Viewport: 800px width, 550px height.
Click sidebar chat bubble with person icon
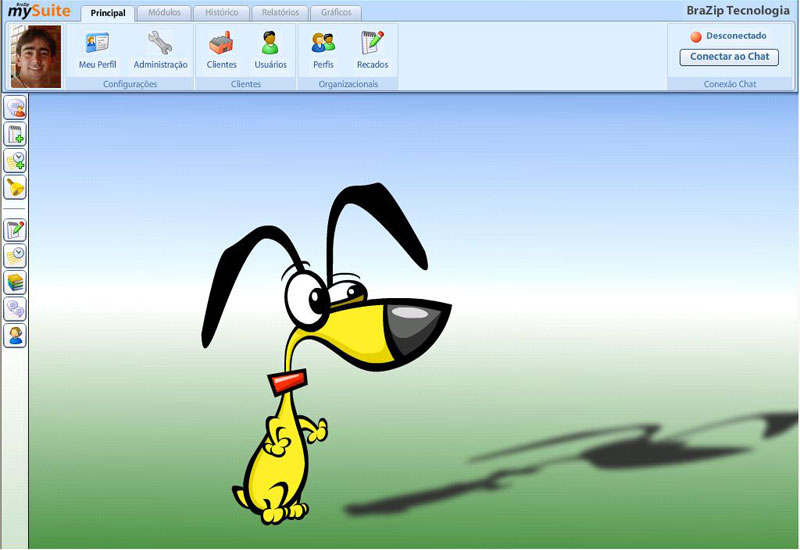click(15, 108)
